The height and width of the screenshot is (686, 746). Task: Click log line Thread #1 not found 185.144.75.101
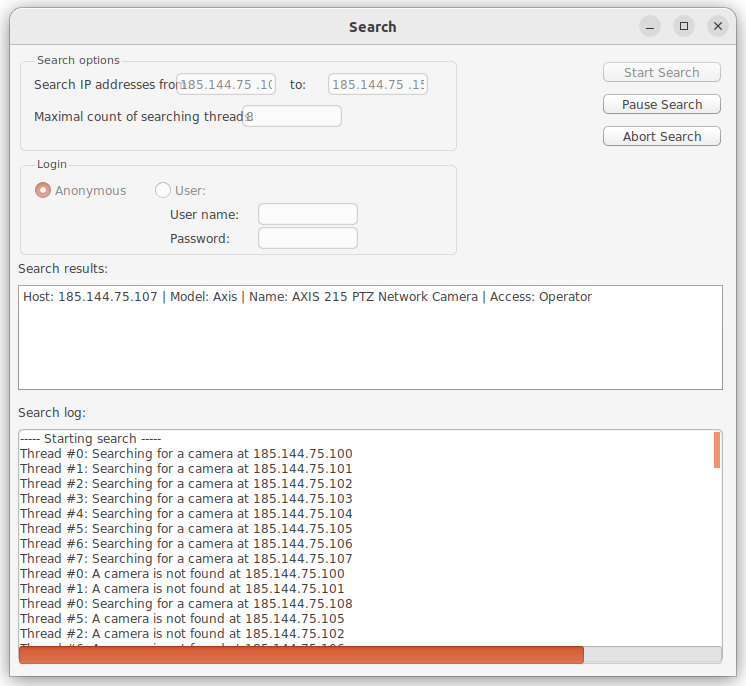(x=182, y=588)
